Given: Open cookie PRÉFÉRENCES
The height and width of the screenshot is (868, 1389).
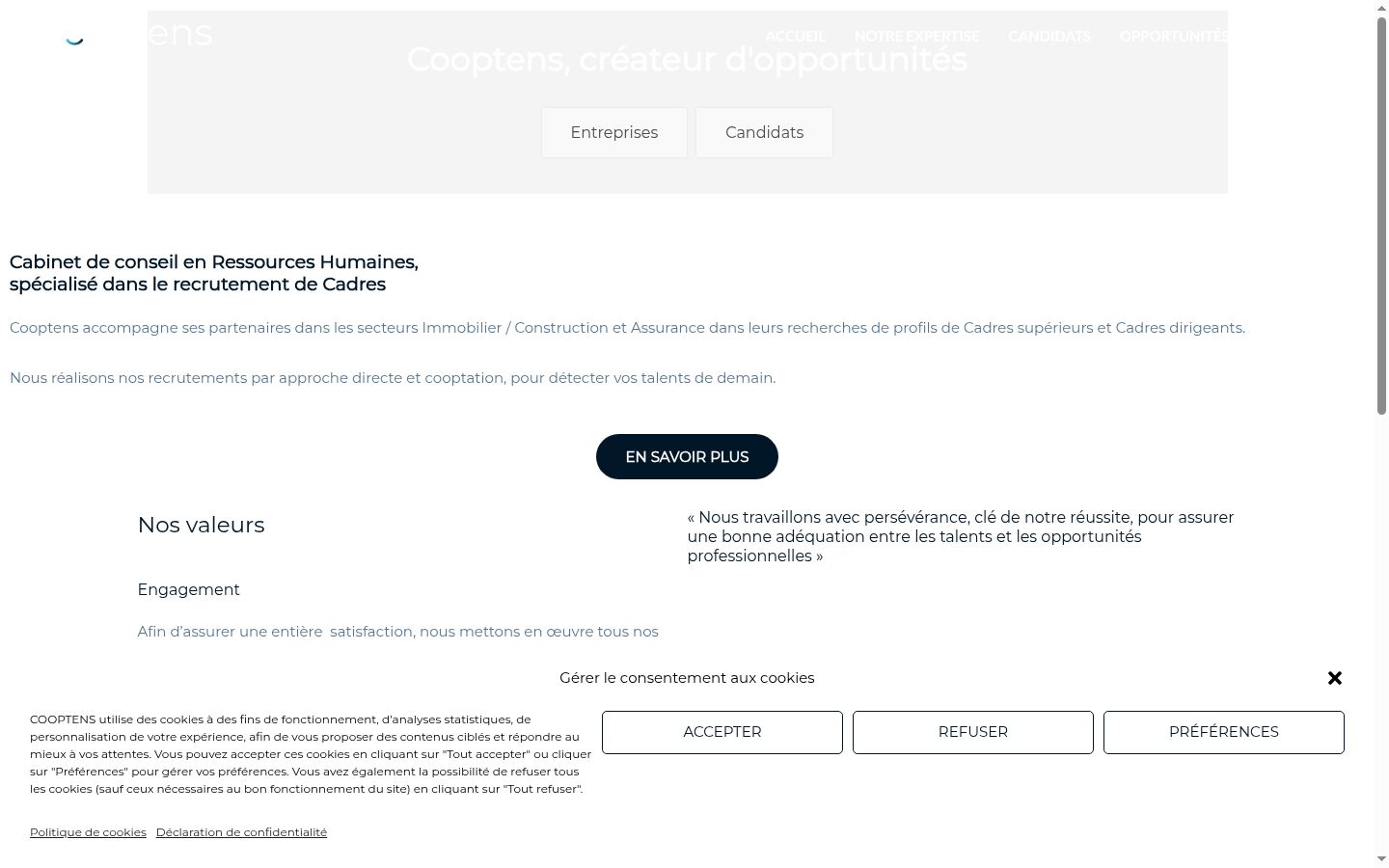Looking at the screenshot, I should pyautogui.click(x=1224, y=732).
